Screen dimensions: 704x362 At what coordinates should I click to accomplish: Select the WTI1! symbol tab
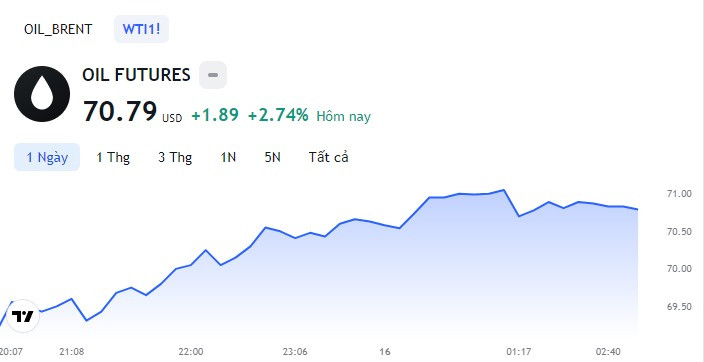(x=141, y=29)
